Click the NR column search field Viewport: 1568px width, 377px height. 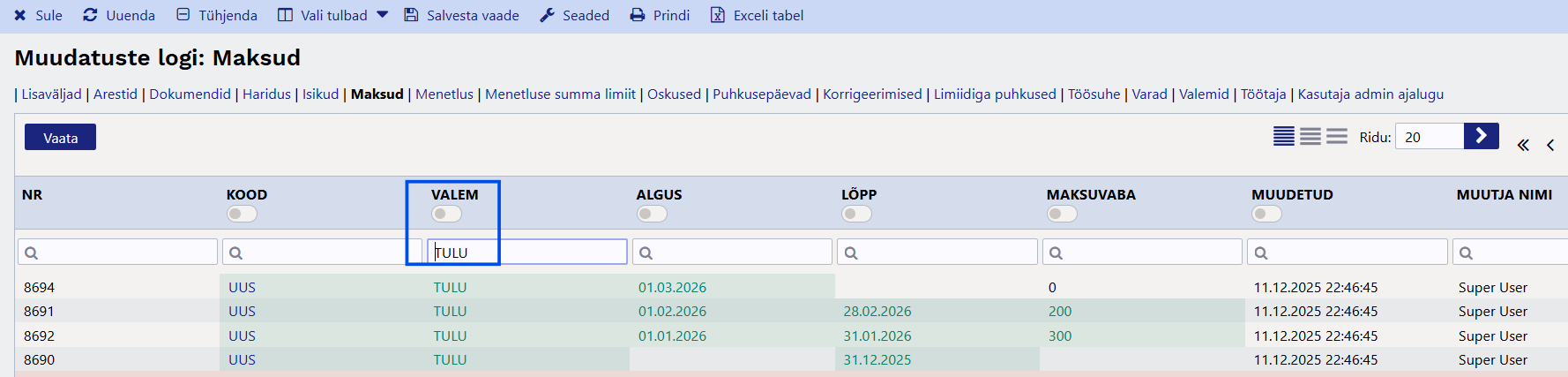coord(118,253)
